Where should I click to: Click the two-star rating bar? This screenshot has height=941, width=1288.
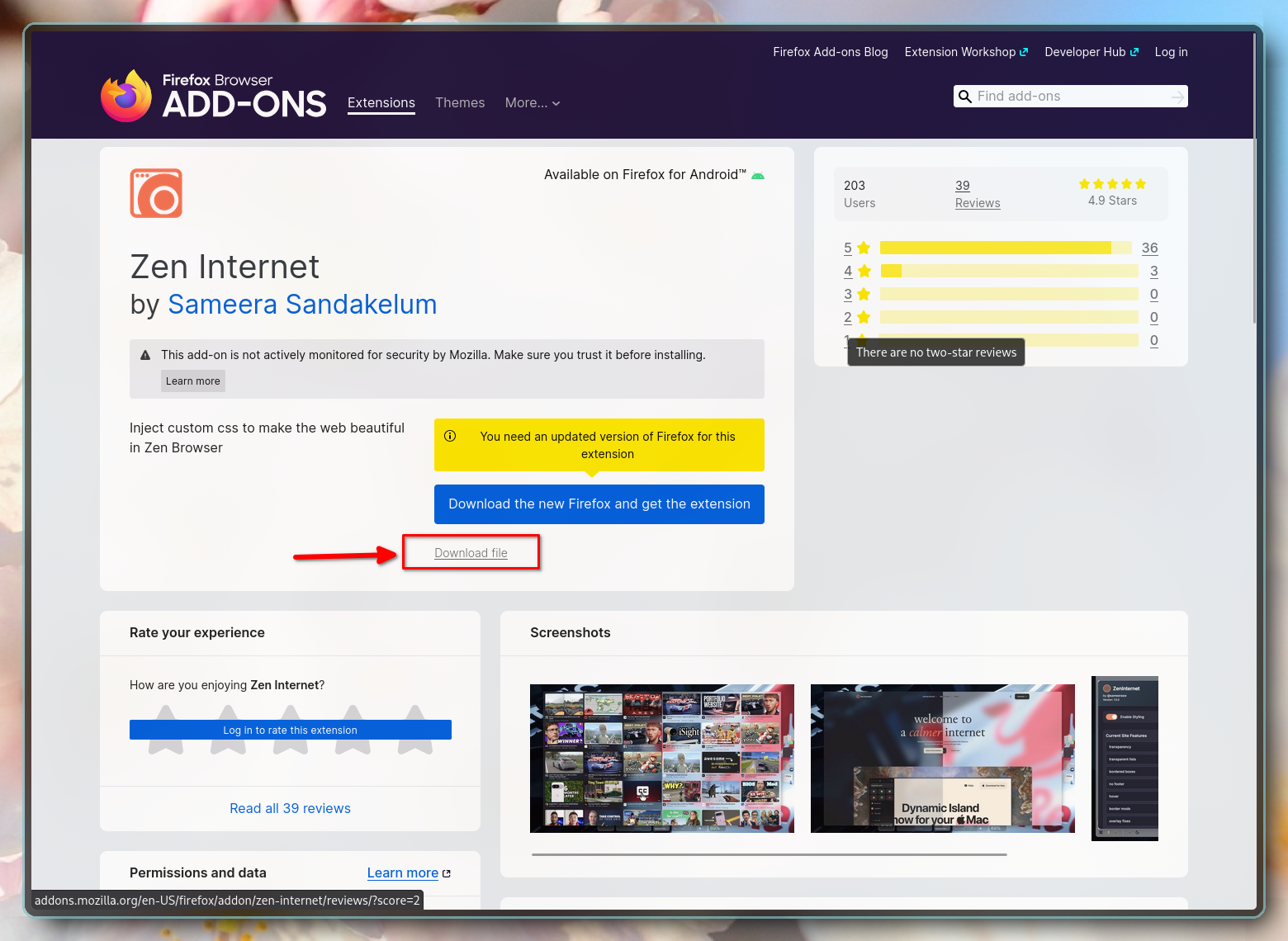pos(1009,317)
